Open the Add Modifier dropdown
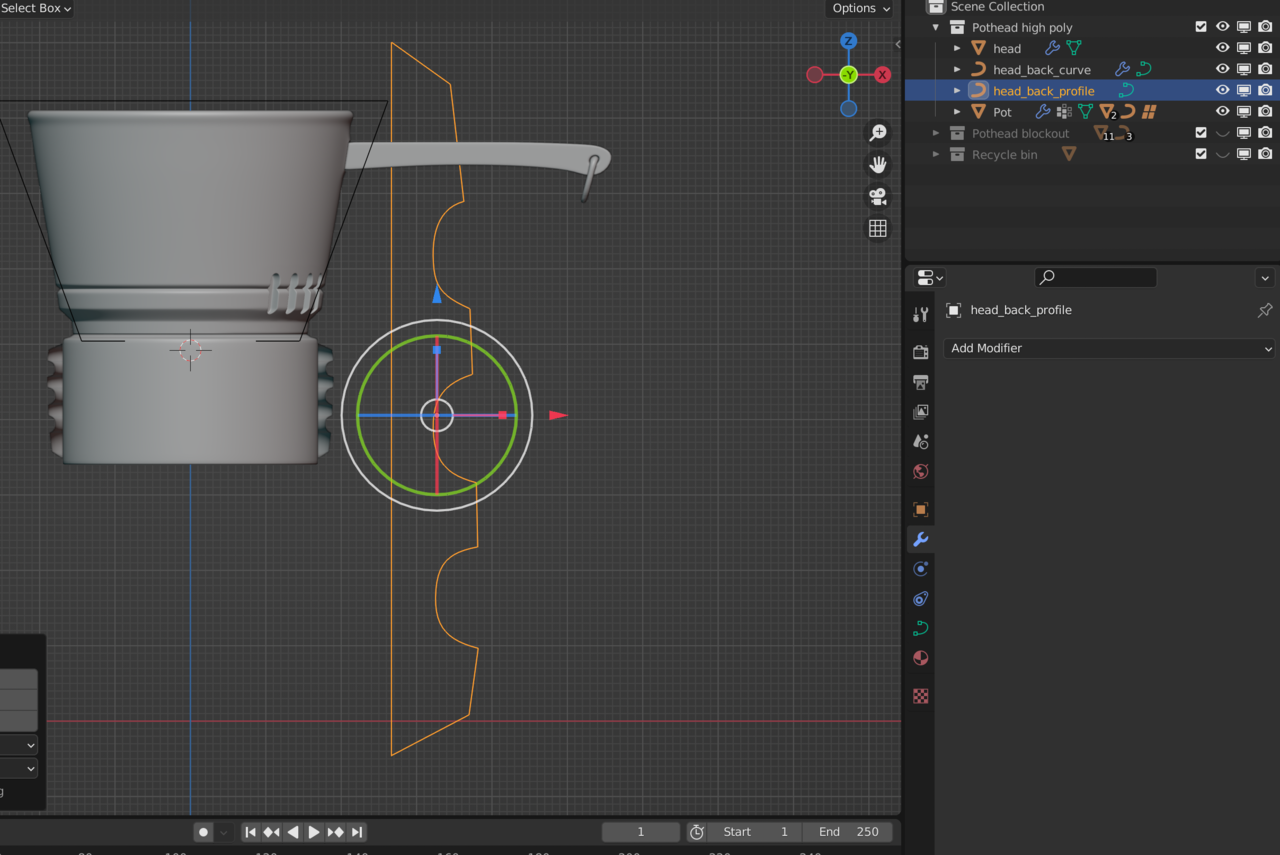Screen dimensions: 1280x855 point(1109,348)
